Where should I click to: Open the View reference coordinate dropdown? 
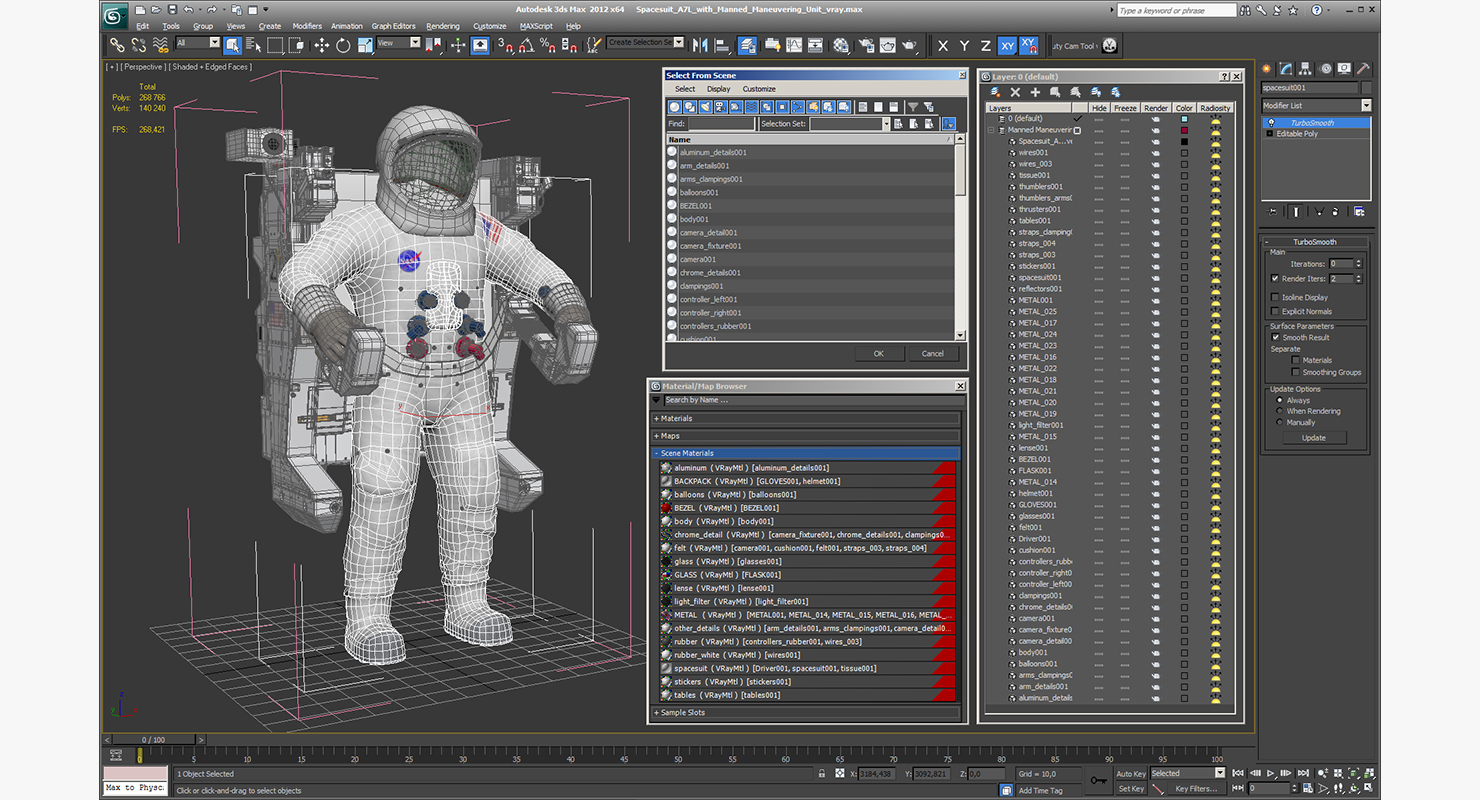[399, 43]
